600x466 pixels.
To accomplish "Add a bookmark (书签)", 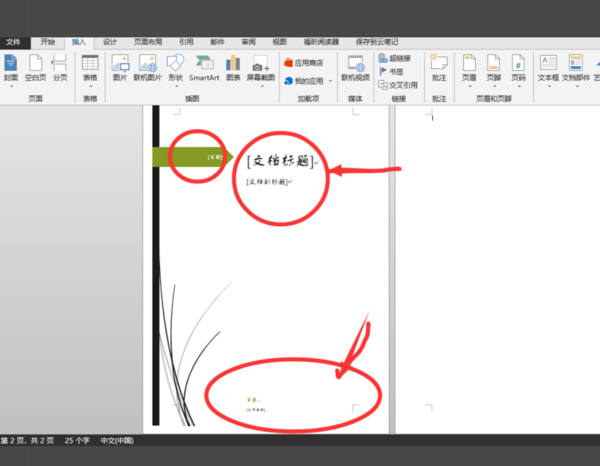I will (x=391, y=72).
